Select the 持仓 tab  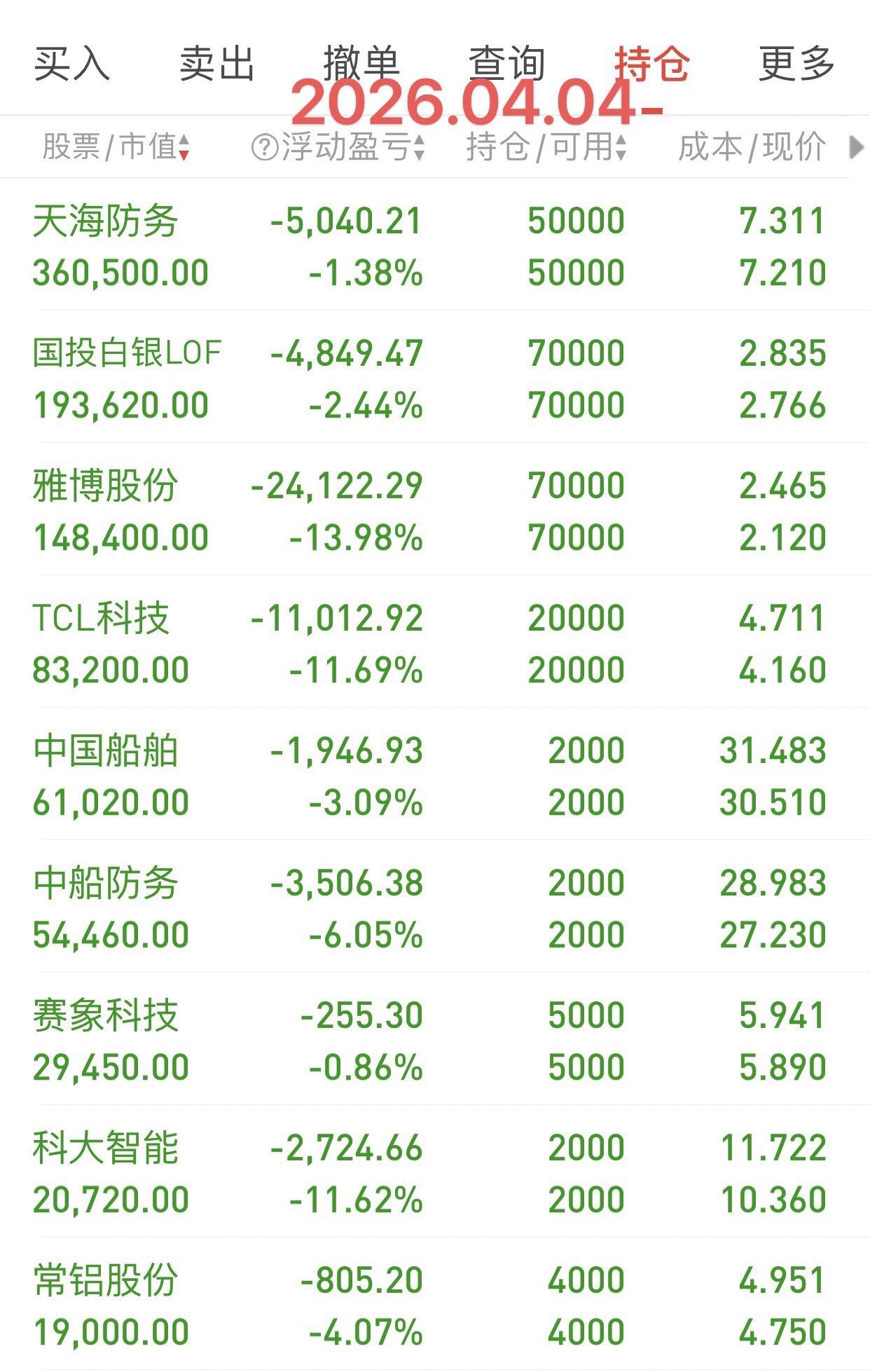[x=652, y=64]
